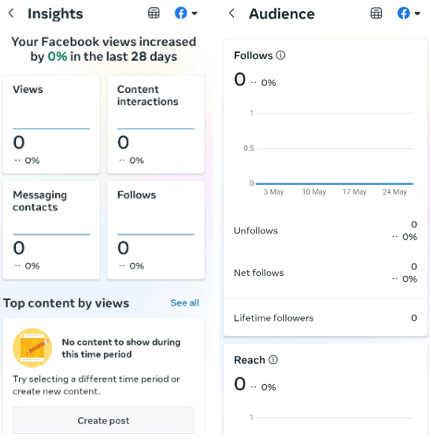Image resolution: width=431 pixels, height=440 pixels.
Task: Open the Follows metric card in Insights
Action: pos(156,230)
